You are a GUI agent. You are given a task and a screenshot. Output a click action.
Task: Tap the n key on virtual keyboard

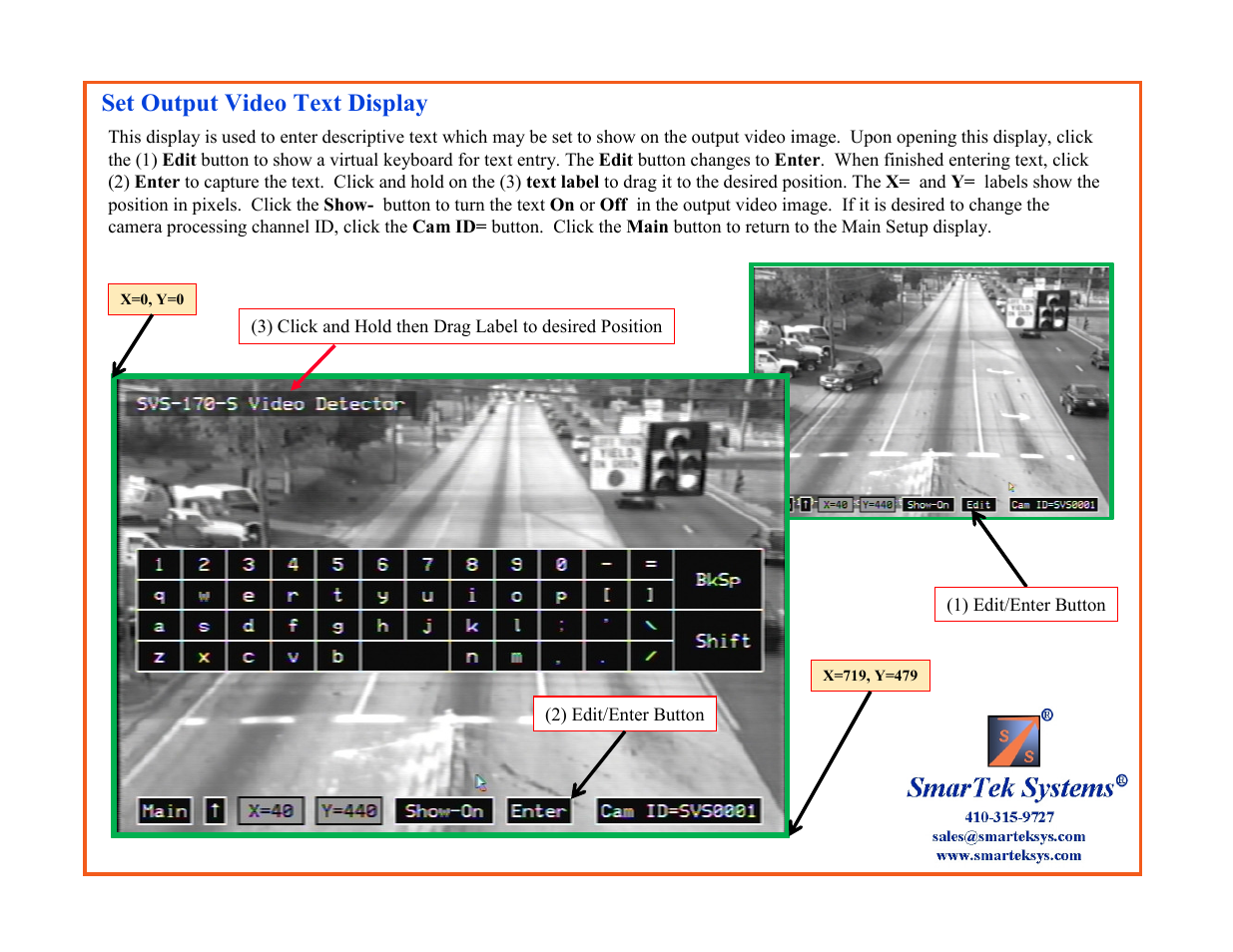(x=472, y=657)
